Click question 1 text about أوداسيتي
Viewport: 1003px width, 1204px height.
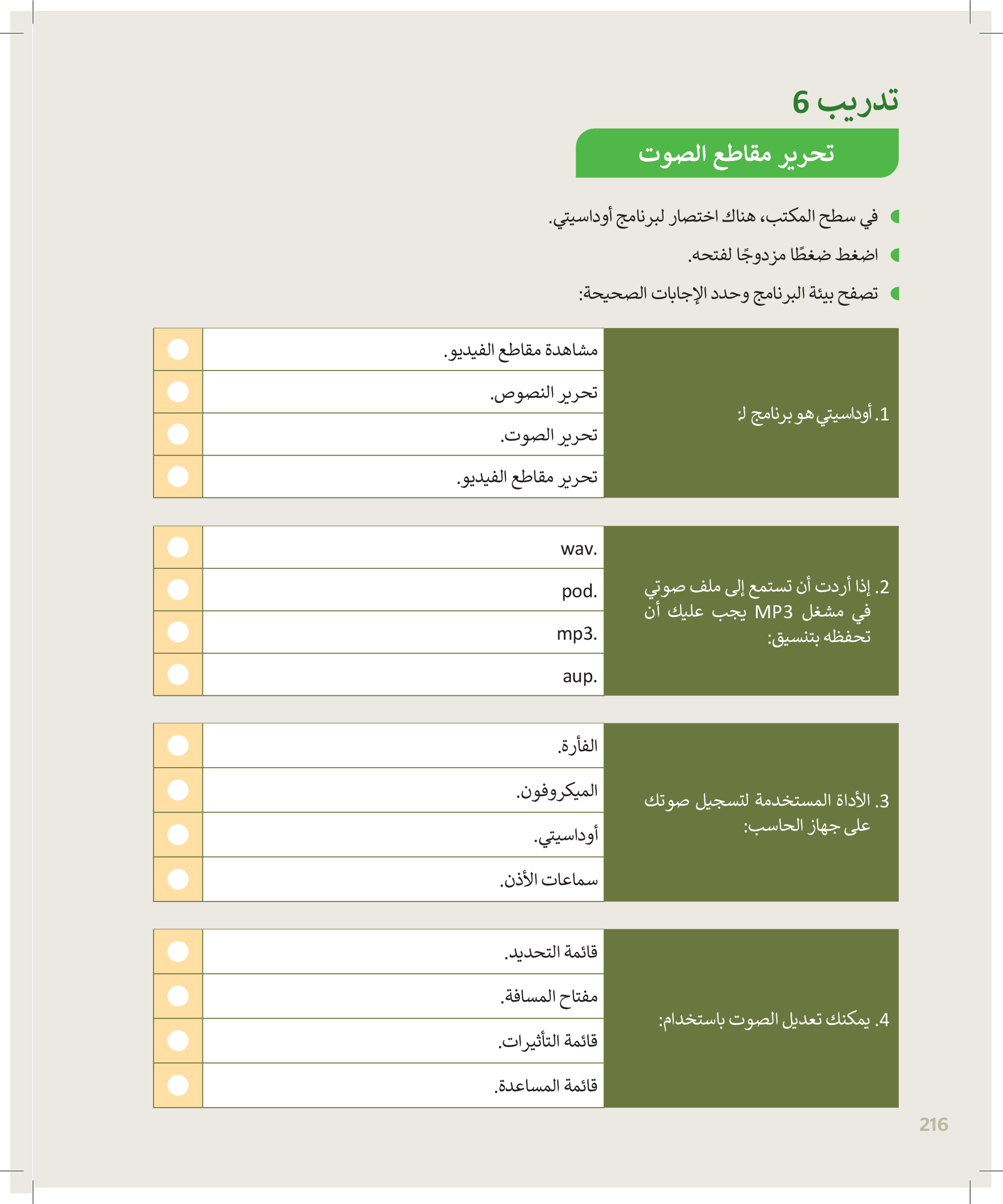pos(813,414)
